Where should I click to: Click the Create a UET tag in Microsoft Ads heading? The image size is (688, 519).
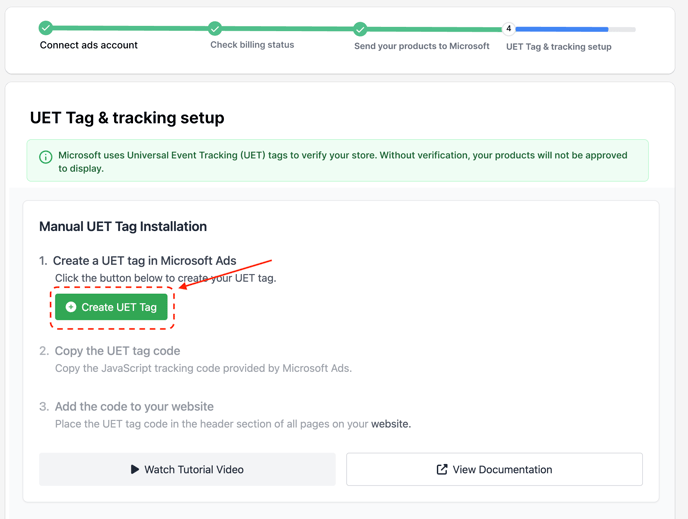(144, 261)
